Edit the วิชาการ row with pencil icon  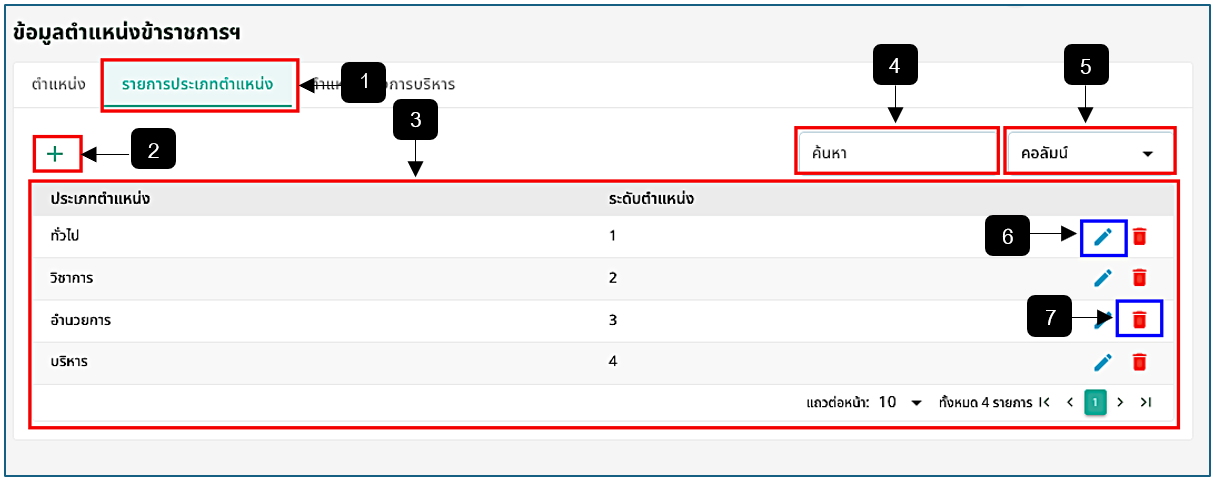coord(1103,278)
